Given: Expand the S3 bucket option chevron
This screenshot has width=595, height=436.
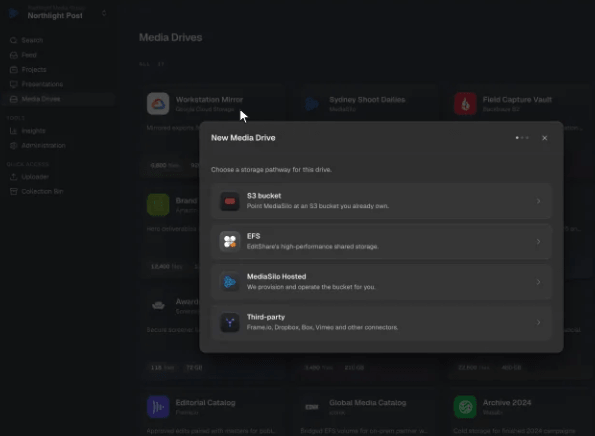Looking at the screenshot, I should point(538,201).
